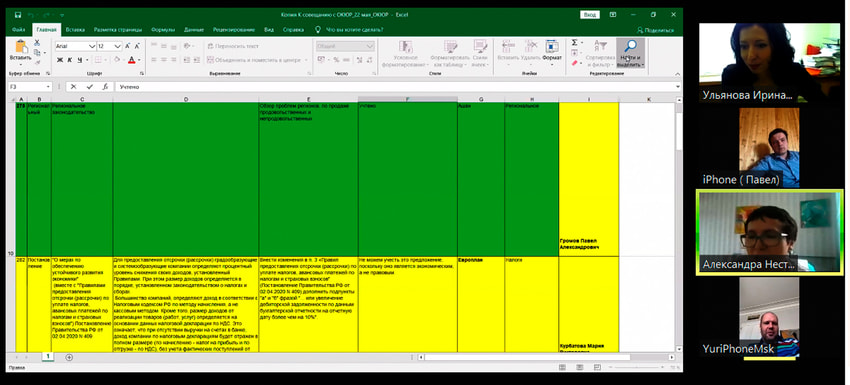Click the Insert Function fx icon
The image size is (850, 385).
105,87
